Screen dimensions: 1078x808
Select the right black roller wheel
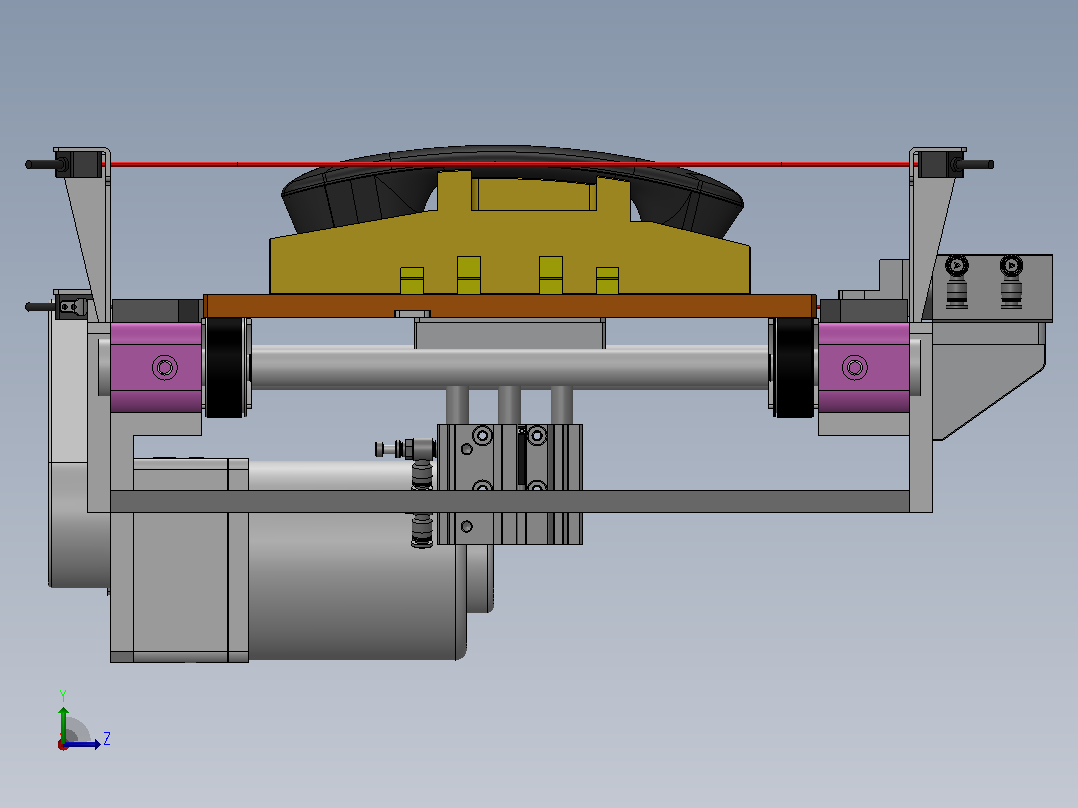(795, 368)
